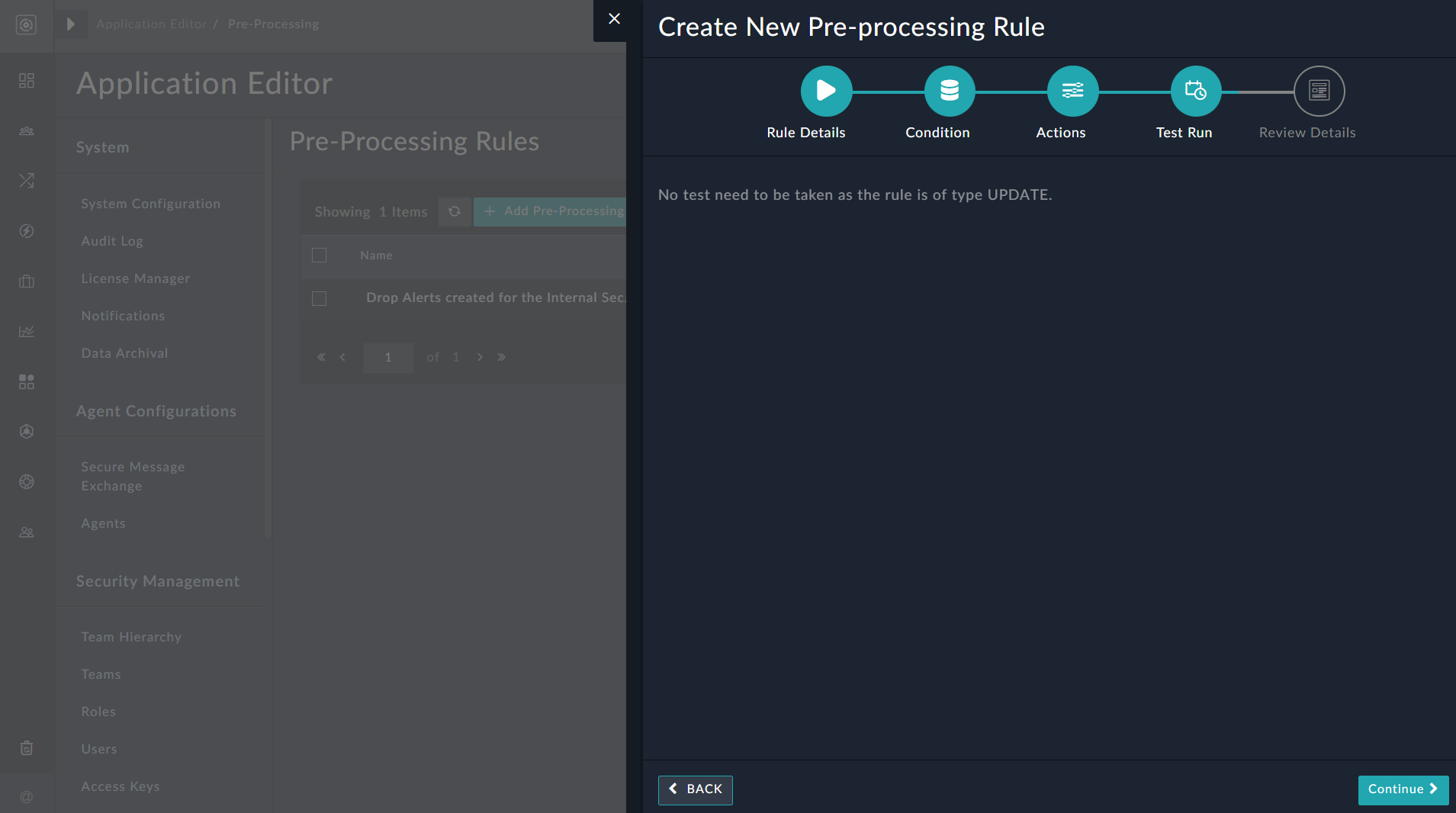Select the Pre-Processing breadcrumb entry
The width and height of the screenshot is (1456, 813).
coord(273,24)
